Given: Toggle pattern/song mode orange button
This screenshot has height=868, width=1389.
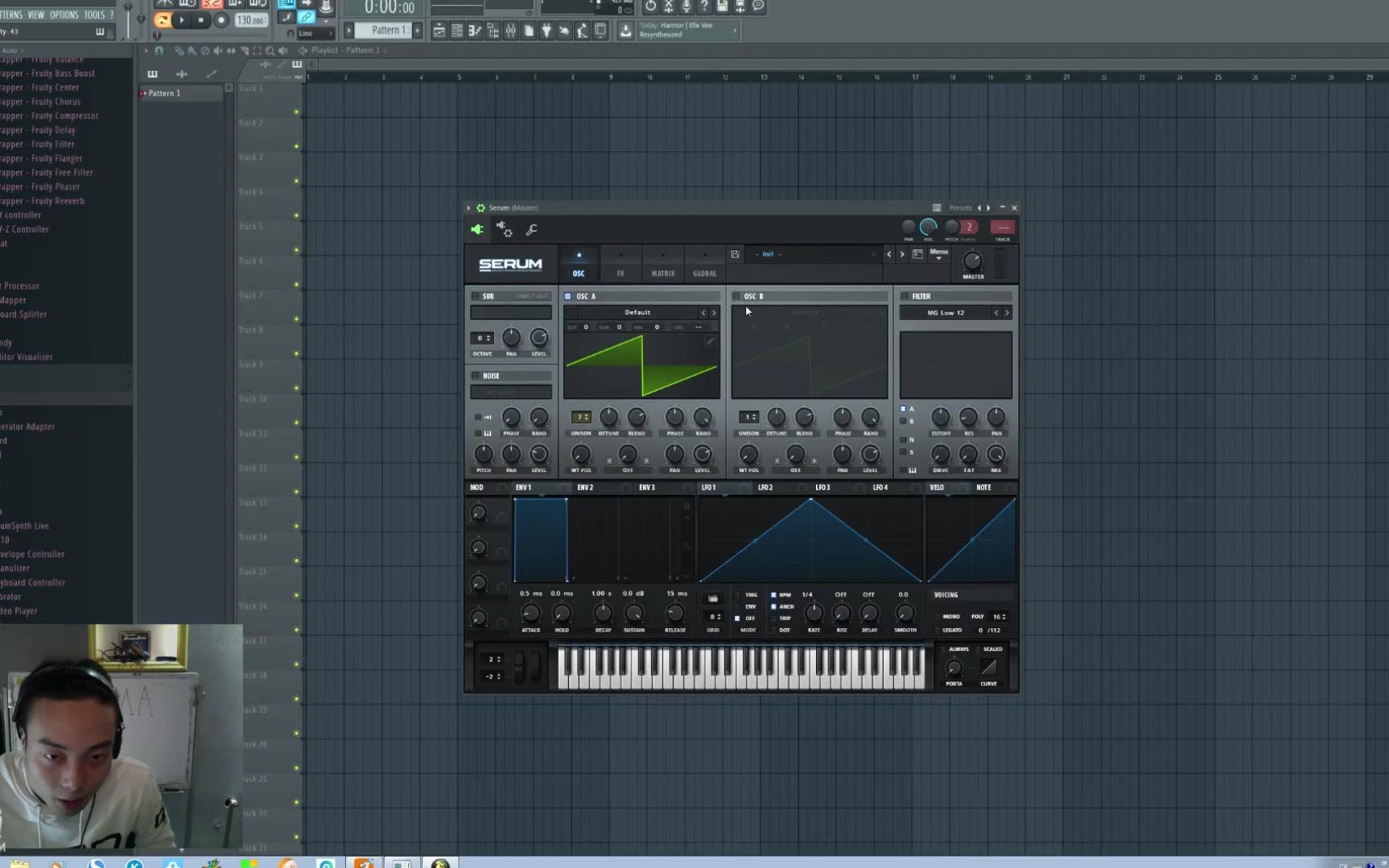Looking at the screenshot, I should [x=163, y=20].
